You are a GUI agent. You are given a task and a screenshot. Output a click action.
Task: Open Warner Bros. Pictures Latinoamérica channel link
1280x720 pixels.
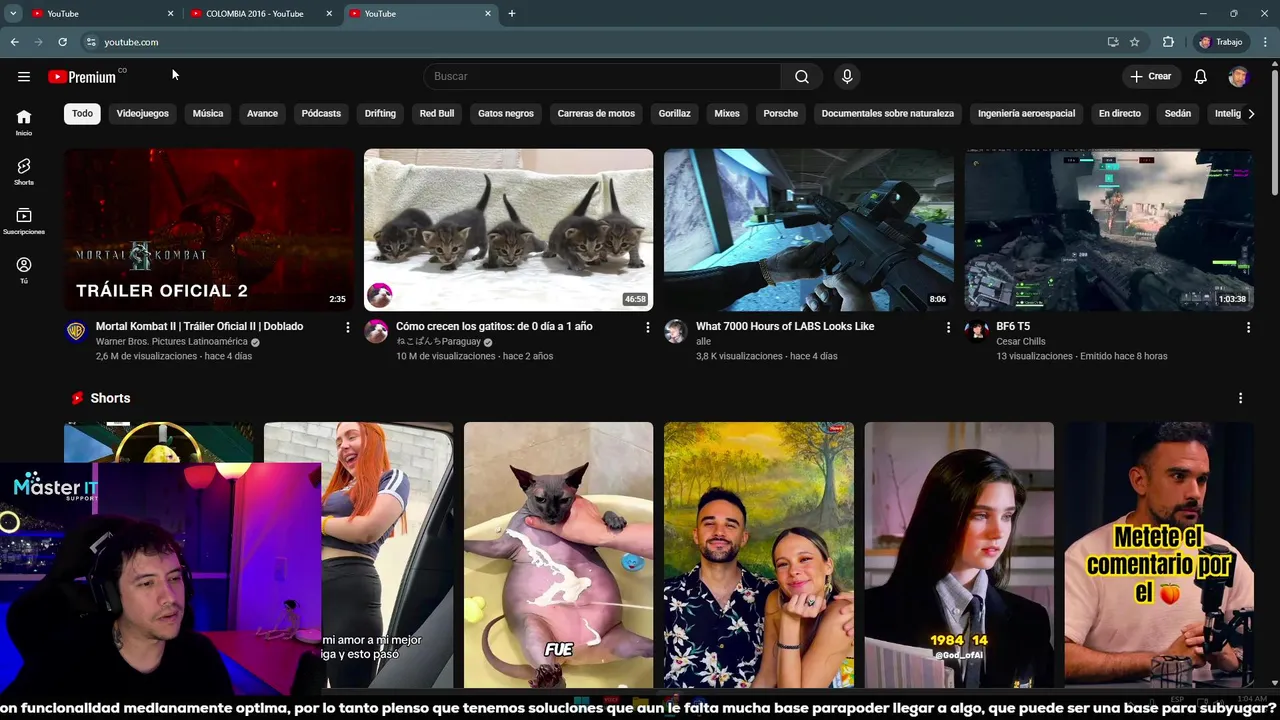pyautogui.click(x=171, y=342)
